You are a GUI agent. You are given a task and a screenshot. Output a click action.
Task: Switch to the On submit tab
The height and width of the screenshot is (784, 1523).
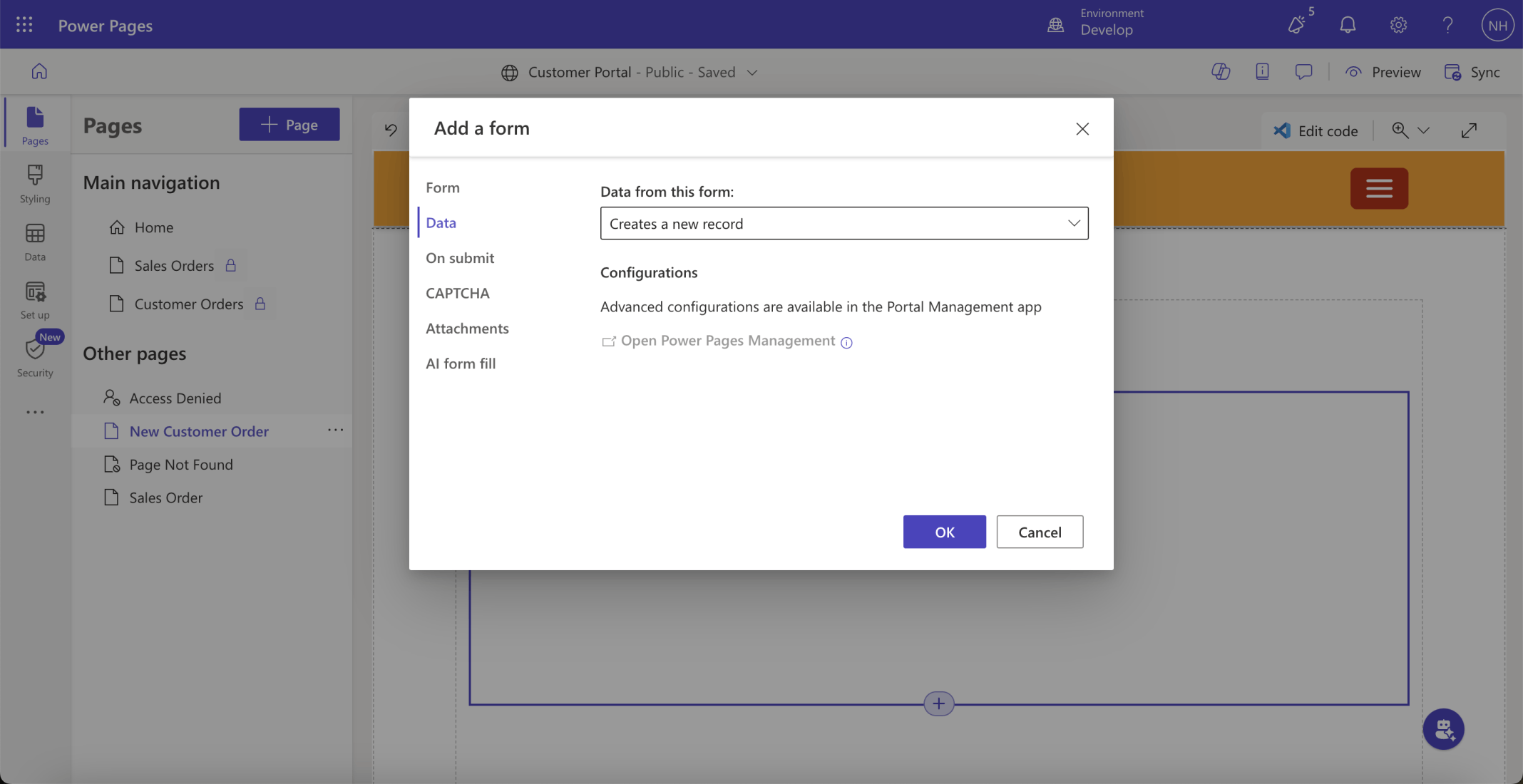point(460,258)
